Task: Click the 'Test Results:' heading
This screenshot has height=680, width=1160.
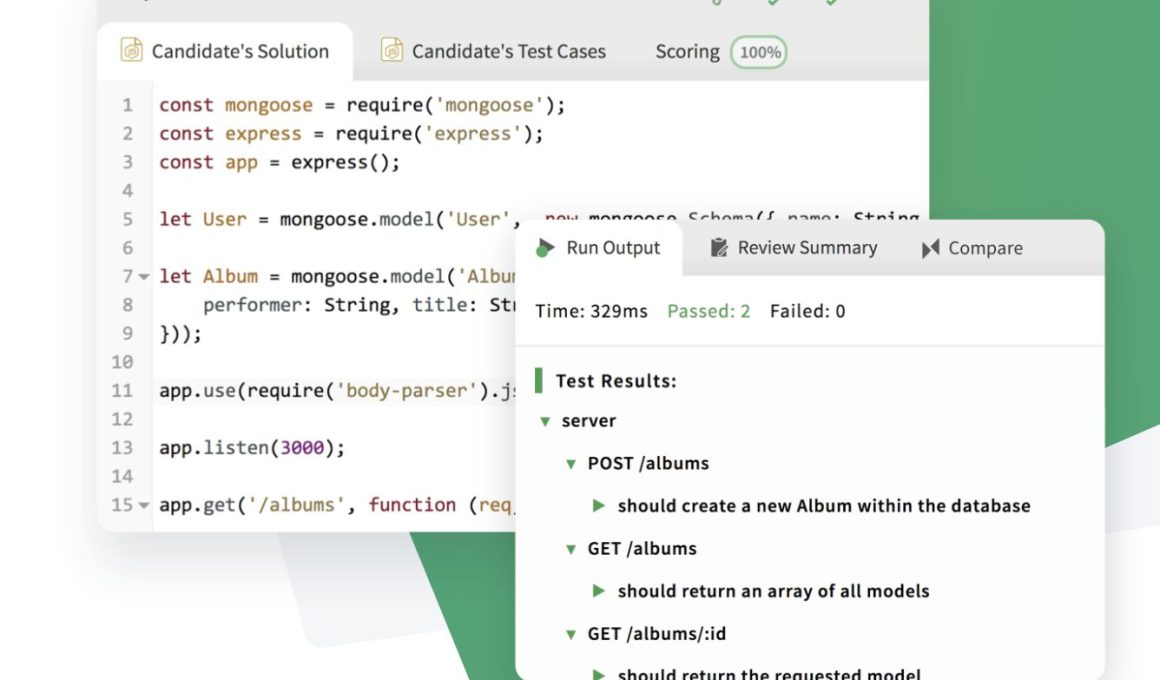Action: pos(616,380)
